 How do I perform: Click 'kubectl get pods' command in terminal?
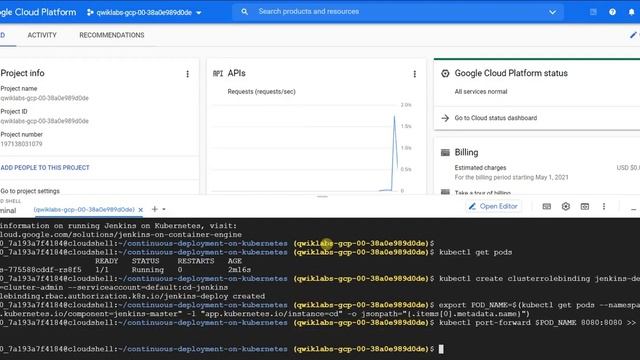click(476, 252)
